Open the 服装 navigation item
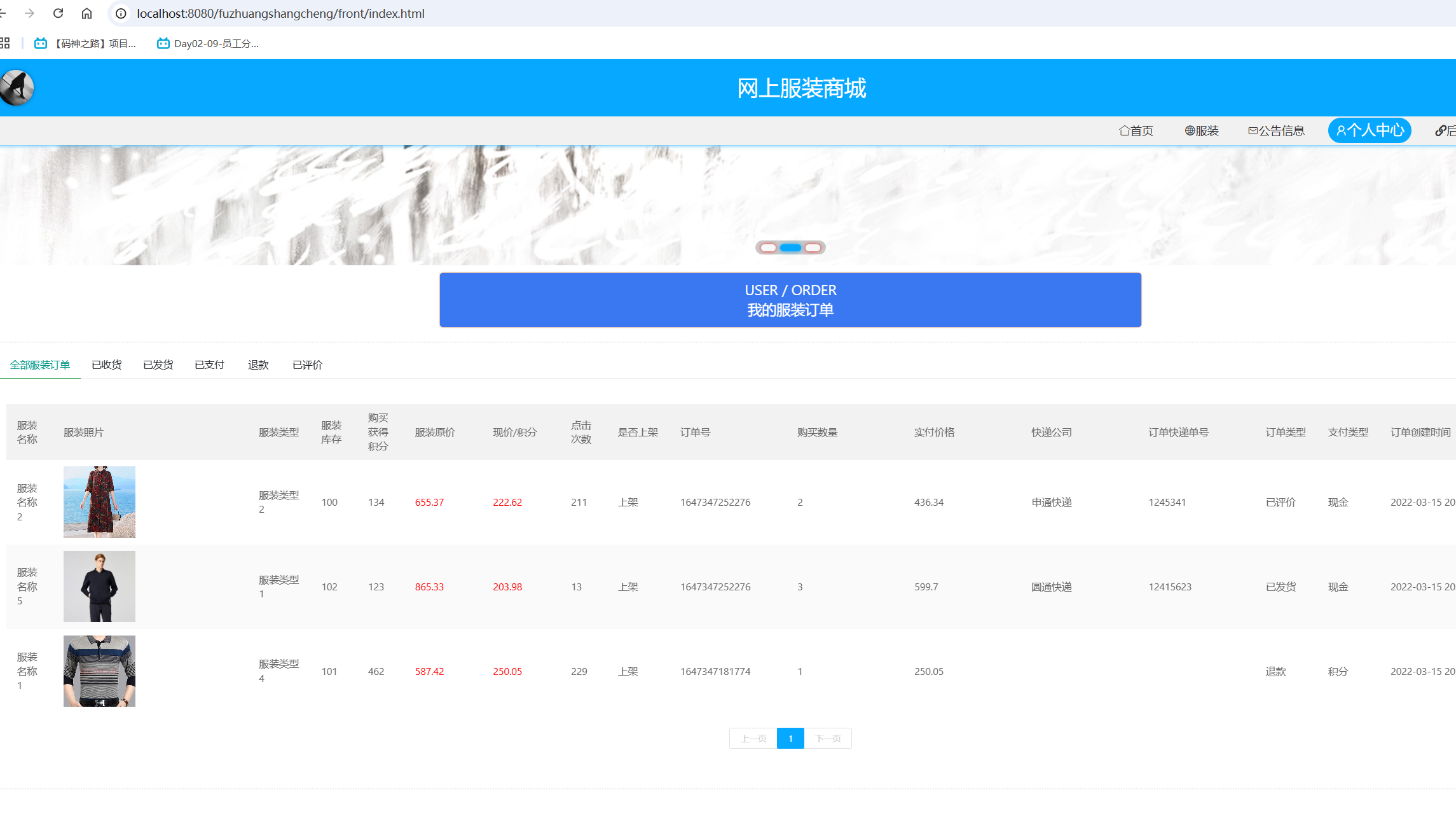Image resolution: width=1456 pixels, height=827 pixels. [x=1202, y=130]
